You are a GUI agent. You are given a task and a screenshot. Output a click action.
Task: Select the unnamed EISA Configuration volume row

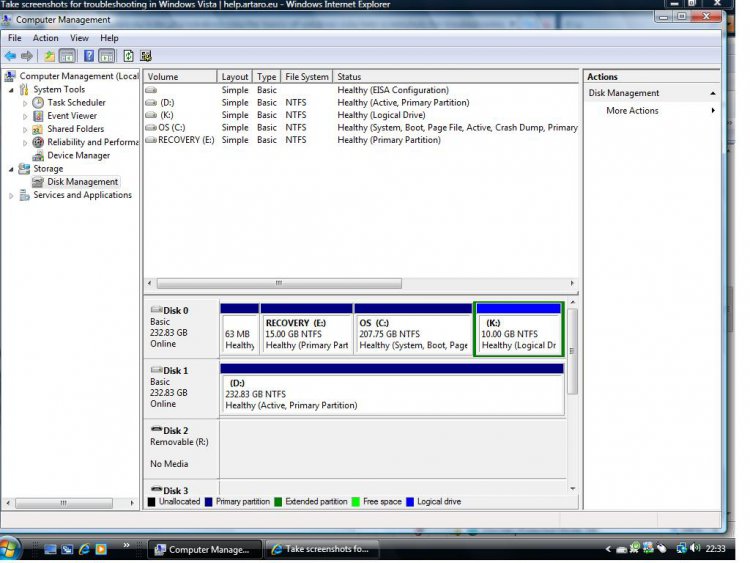click(361, 90)
